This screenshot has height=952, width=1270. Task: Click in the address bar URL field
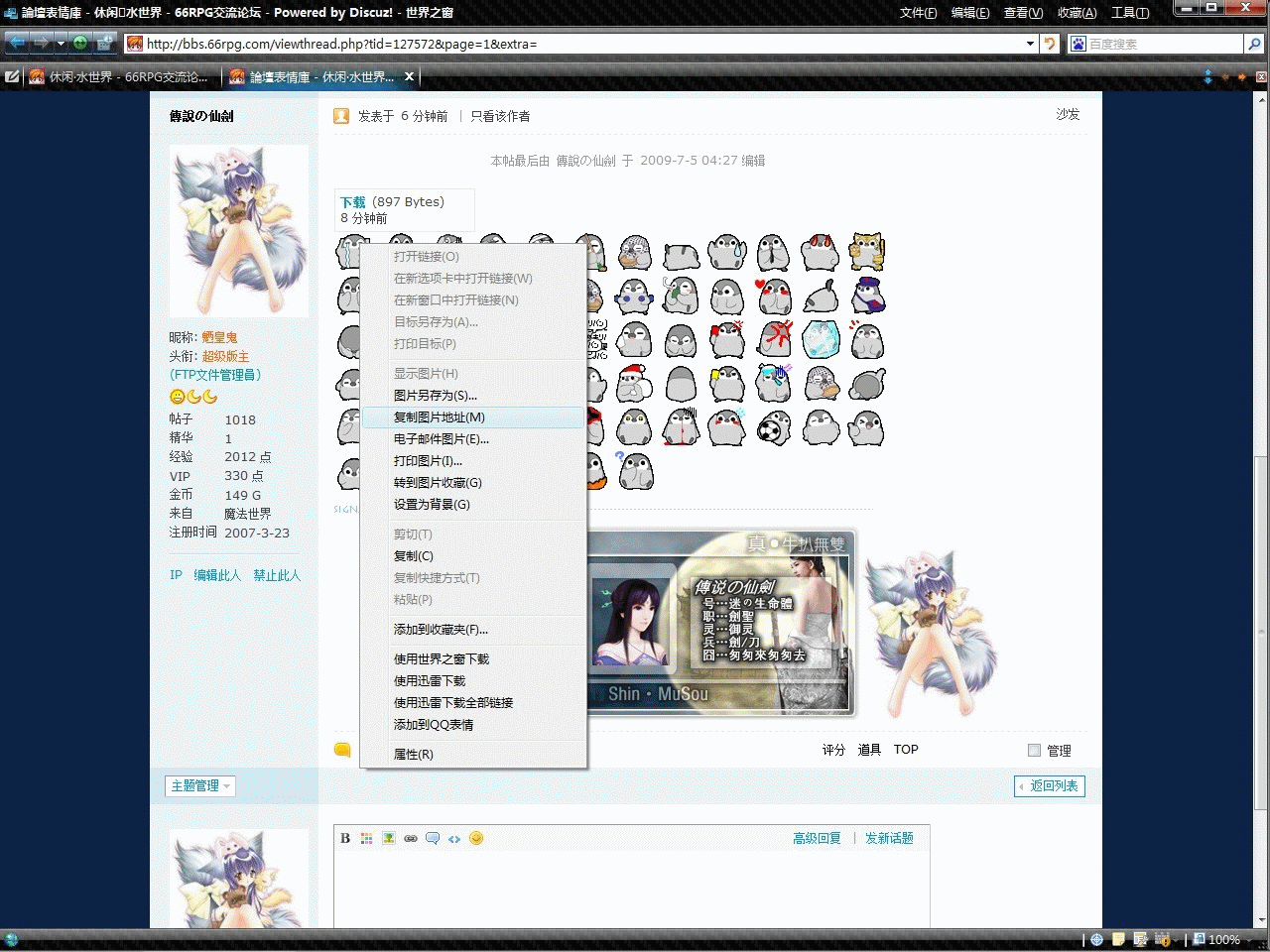(583, 44)
